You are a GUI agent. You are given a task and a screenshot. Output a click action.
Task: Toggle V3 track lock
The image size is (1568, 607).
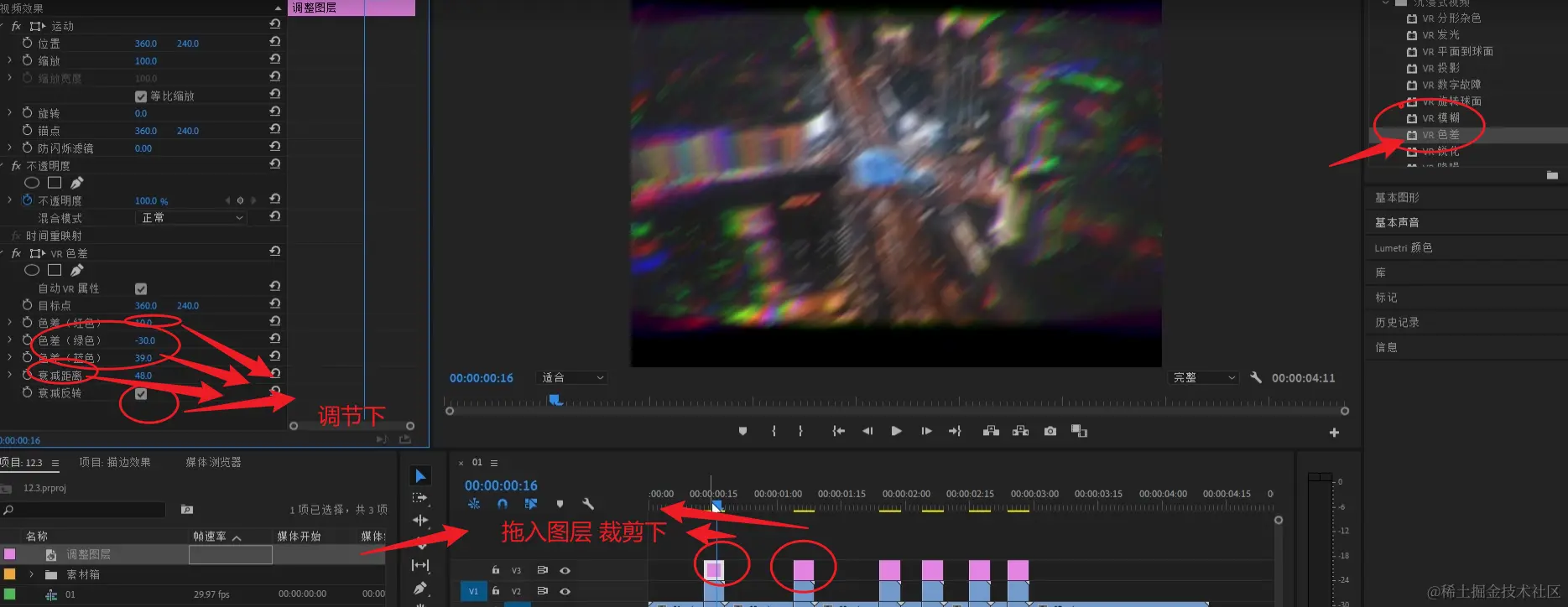496,570
